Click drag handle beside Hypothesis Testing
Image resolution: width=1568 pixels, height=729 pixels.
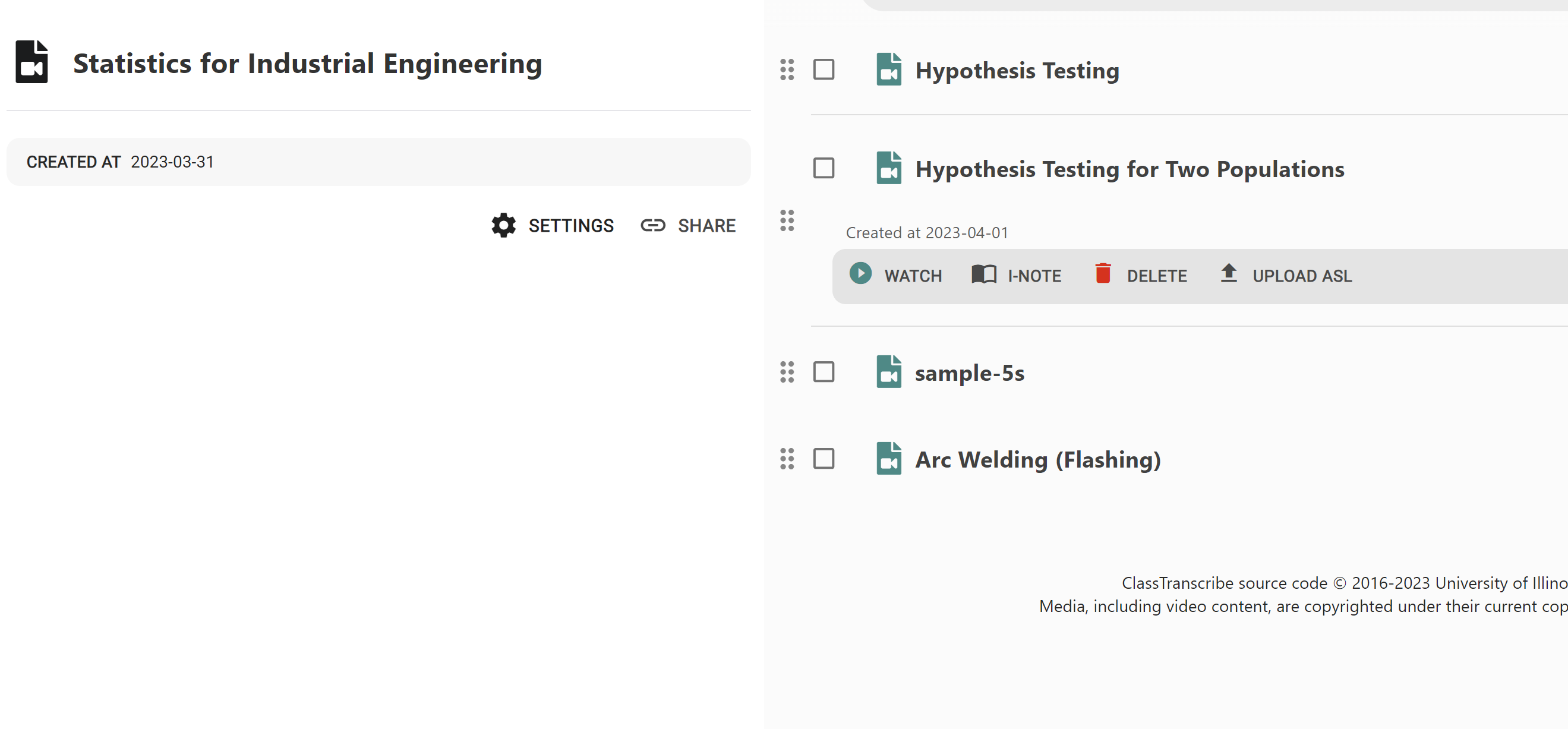787,70
